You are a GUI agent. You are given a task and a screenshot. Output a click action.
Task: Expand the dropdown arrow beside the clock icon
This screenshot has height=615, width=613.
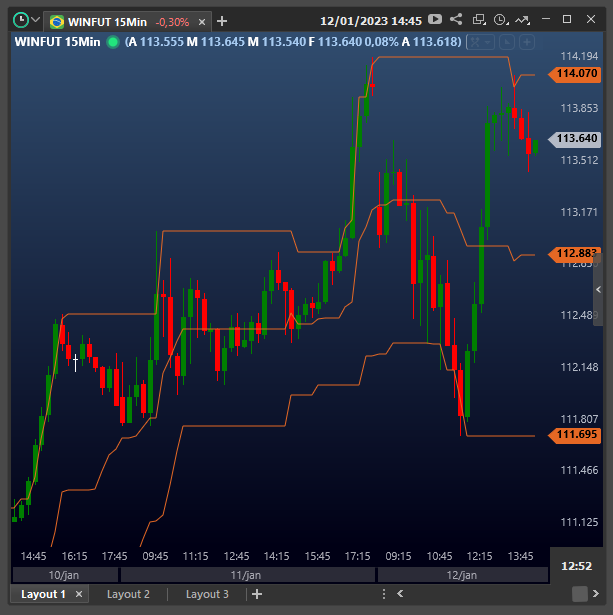click(36, 20)
